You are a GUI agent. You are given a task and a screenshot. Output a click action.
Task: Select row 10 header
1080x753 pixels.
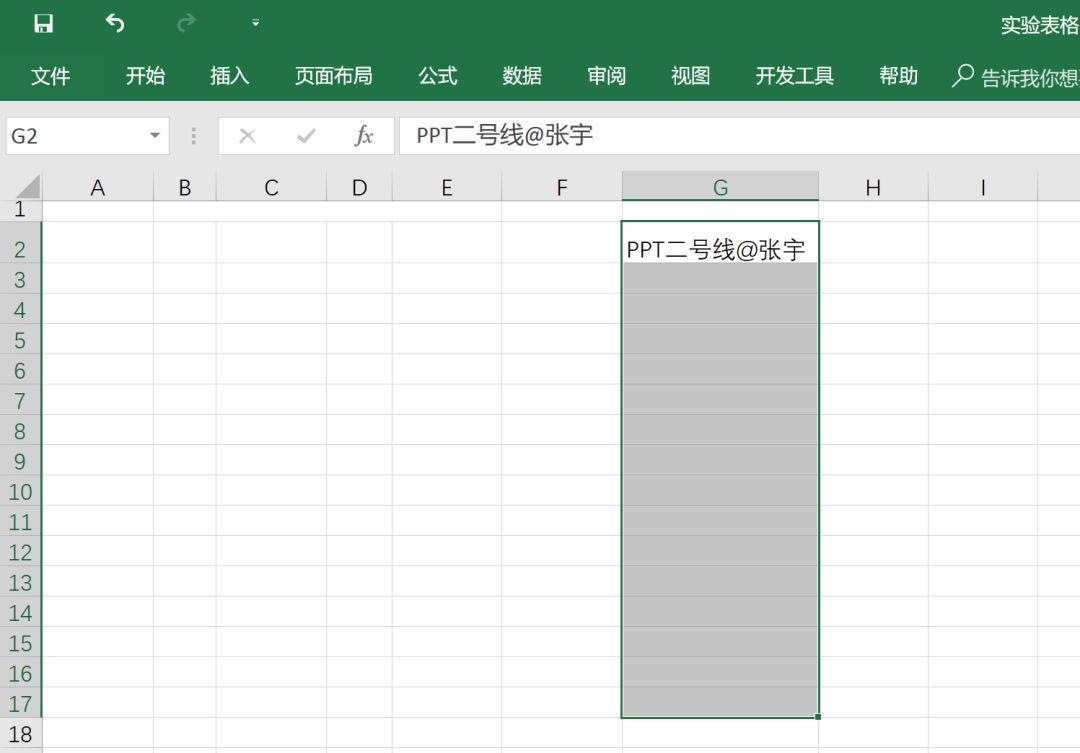pyautogui.click(x=20, y=492)
